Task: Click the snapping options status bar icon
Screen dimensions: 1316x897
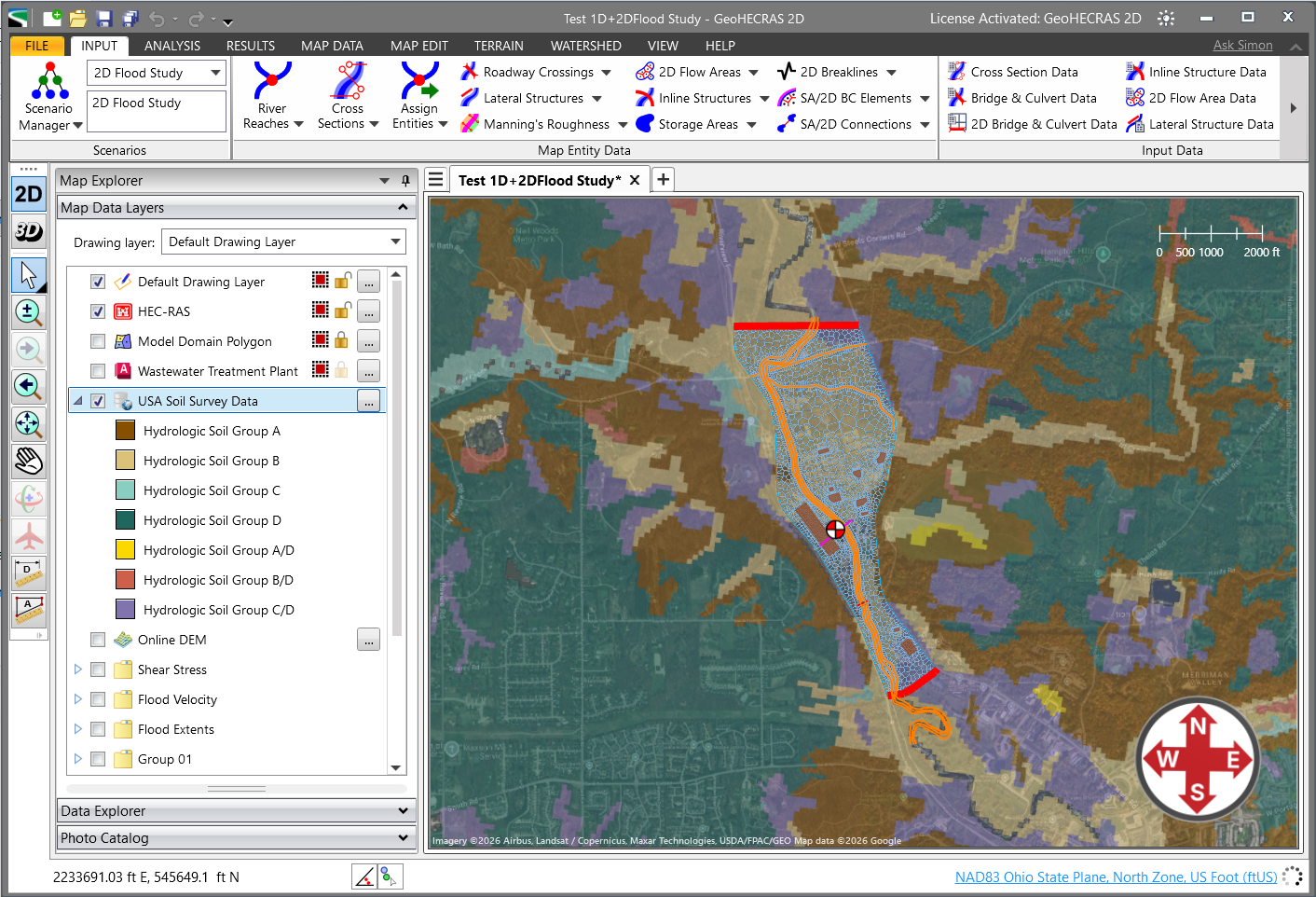Action: click(391, 876)
